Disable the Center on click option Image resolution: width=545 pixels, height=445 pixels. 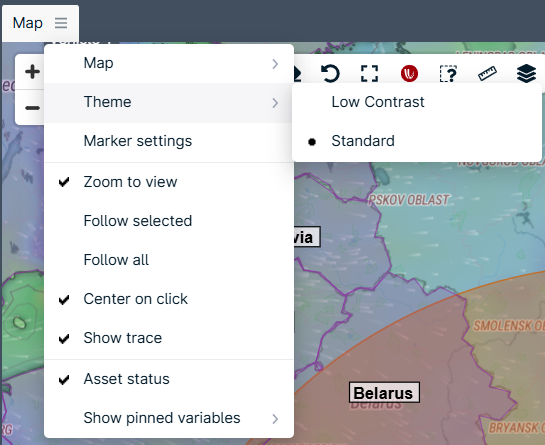(169, 299)
